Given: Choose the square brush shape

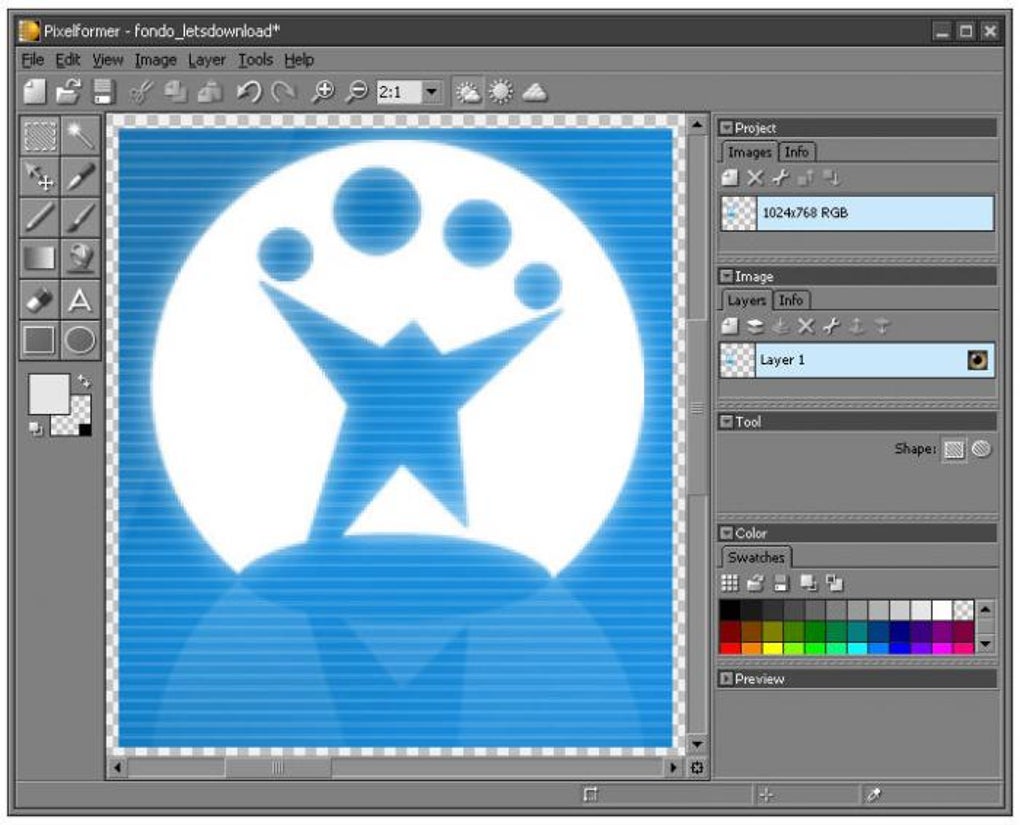Looking at the screenshot, I should tap(954, 449).
